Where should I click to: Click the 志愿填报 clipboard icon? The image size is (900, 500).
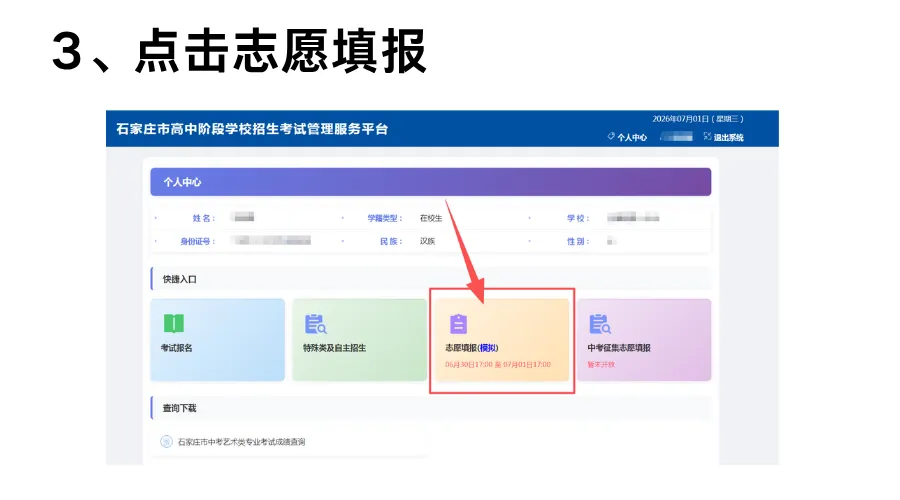(x=458, y=324)
